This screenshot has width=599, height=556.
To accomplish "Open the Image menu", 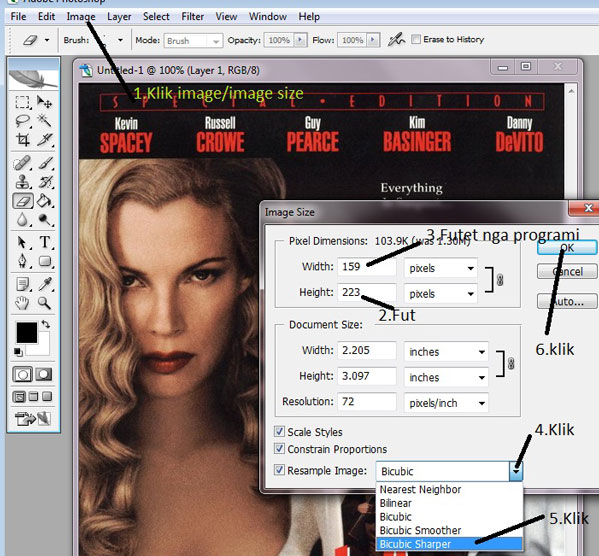I will pos(81,17).
